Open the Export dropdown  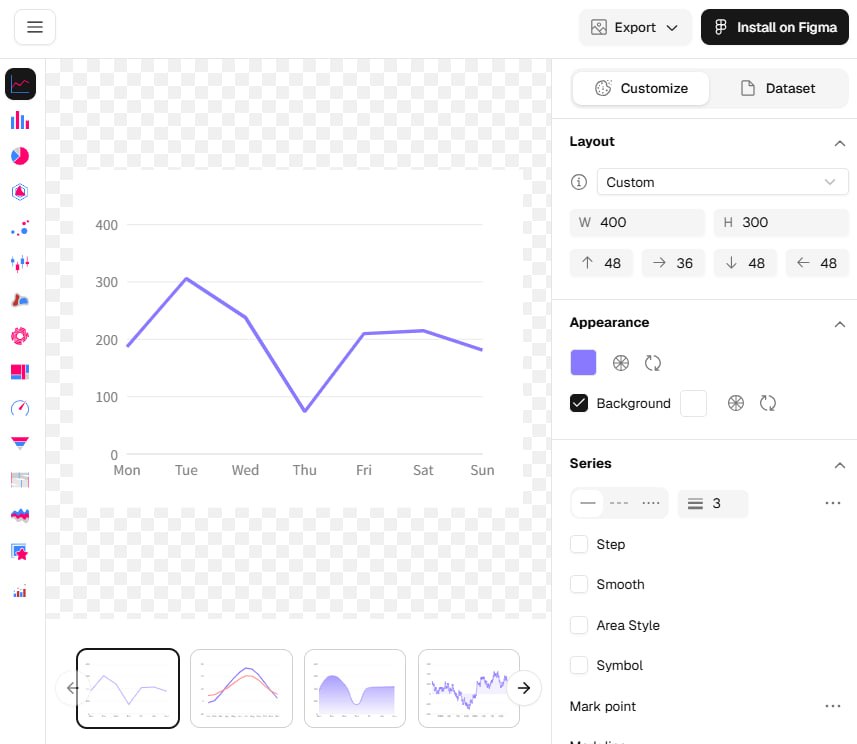[635, 27]
